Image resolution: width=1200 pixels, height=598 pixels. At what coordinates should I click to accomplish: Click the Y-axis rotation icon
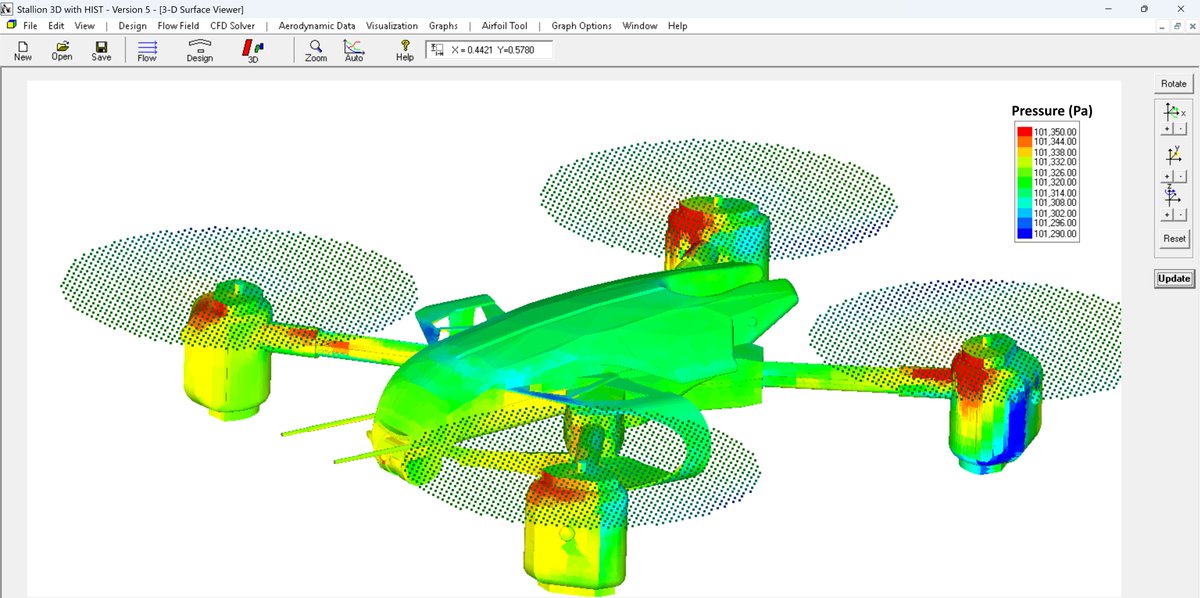click(1174, 156)
